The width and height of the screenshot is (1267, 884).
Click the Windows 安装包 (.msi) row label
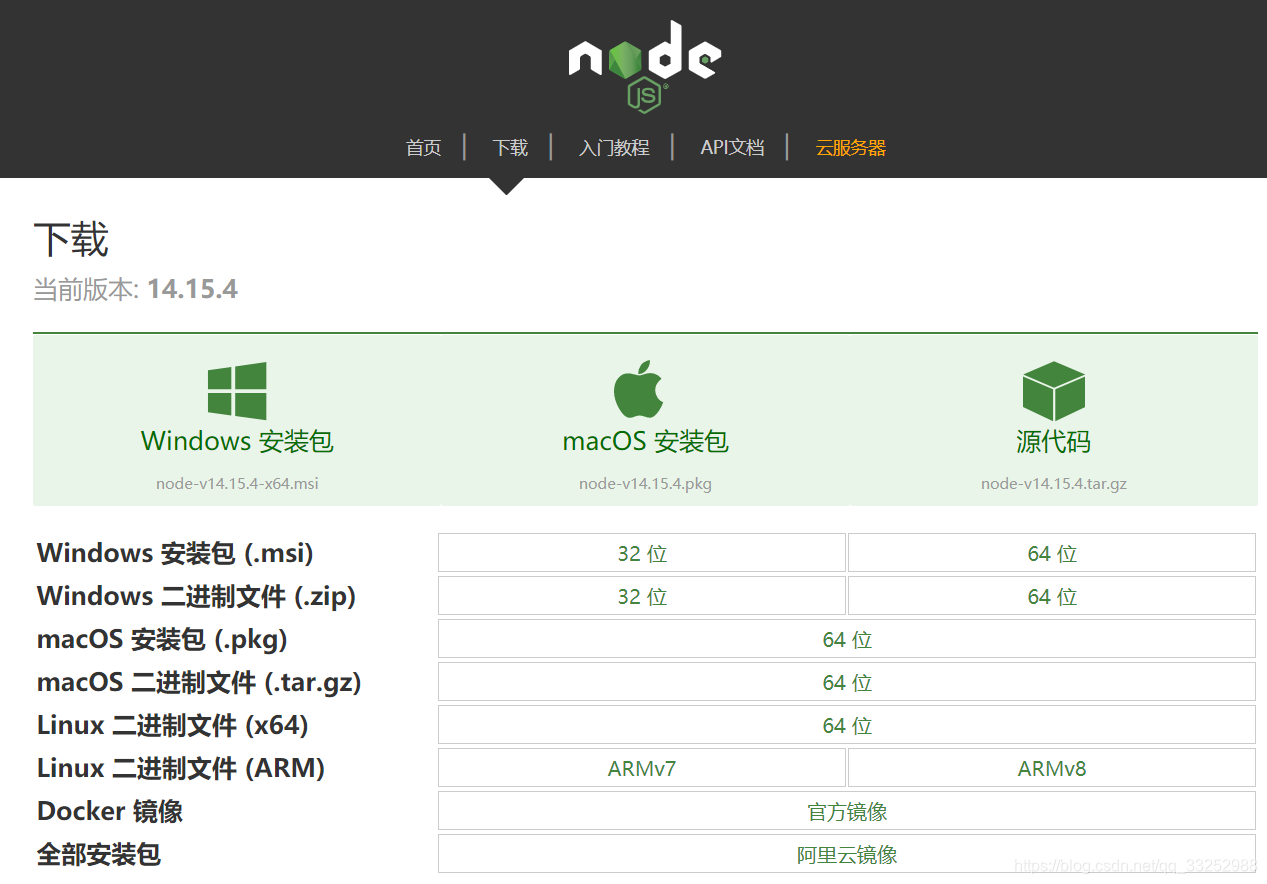coord(175,553)
